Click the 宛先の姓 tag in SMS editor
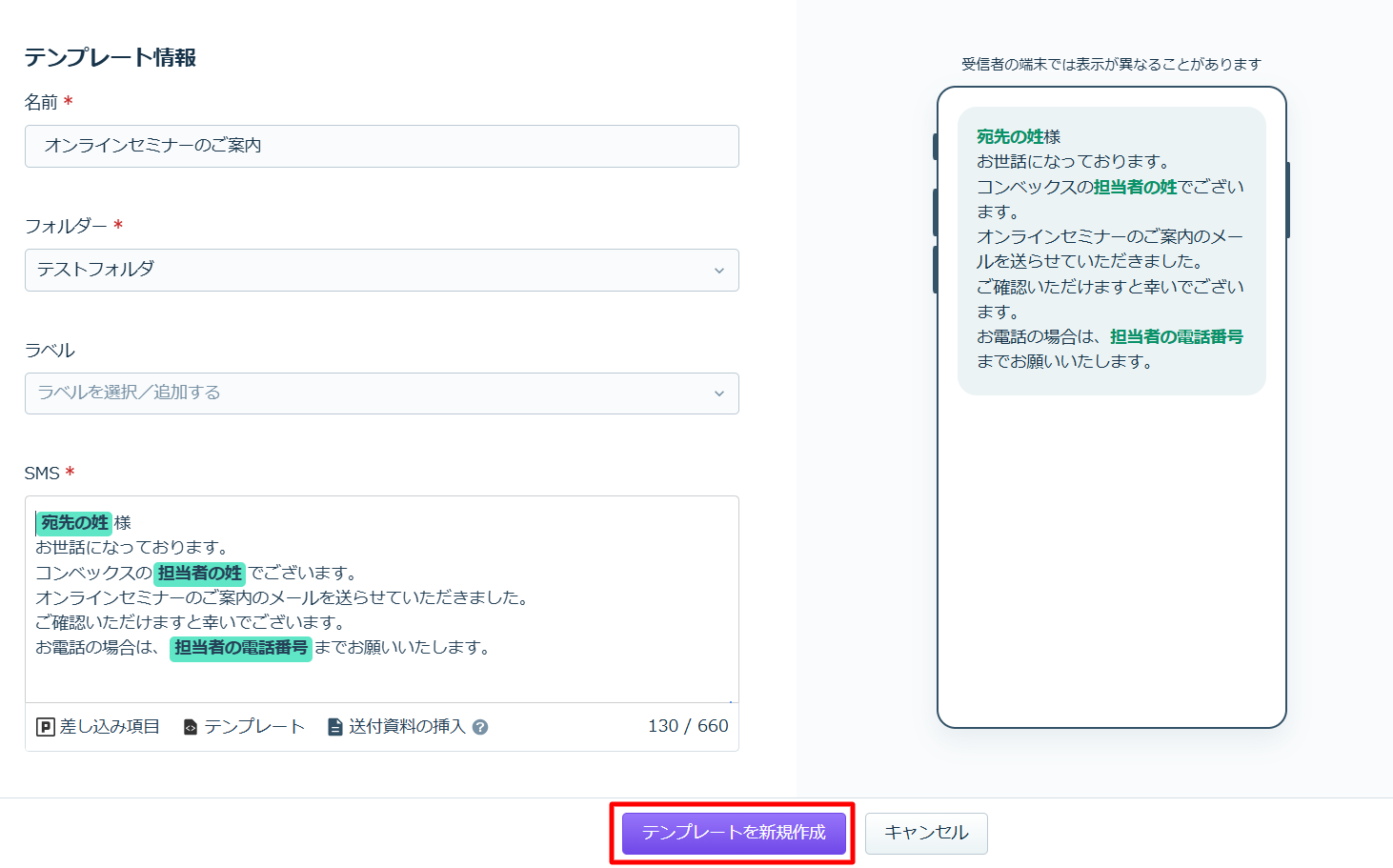This screenshot has width=1393, height=868. (74, 523)
